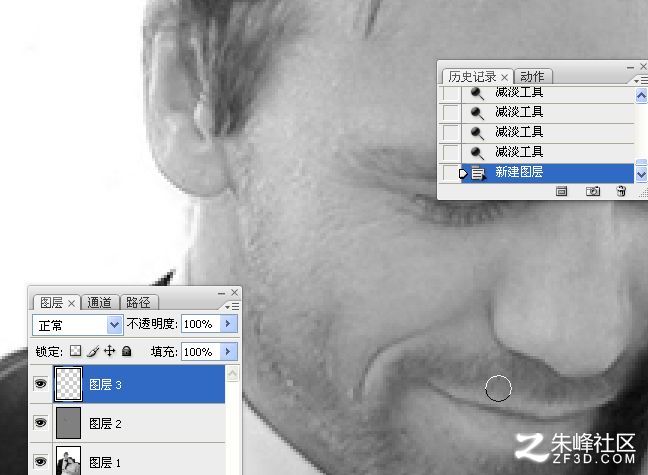Create new snapshot camera icon
This screenshot has width=648, height=475.
[x=593, y=191]
